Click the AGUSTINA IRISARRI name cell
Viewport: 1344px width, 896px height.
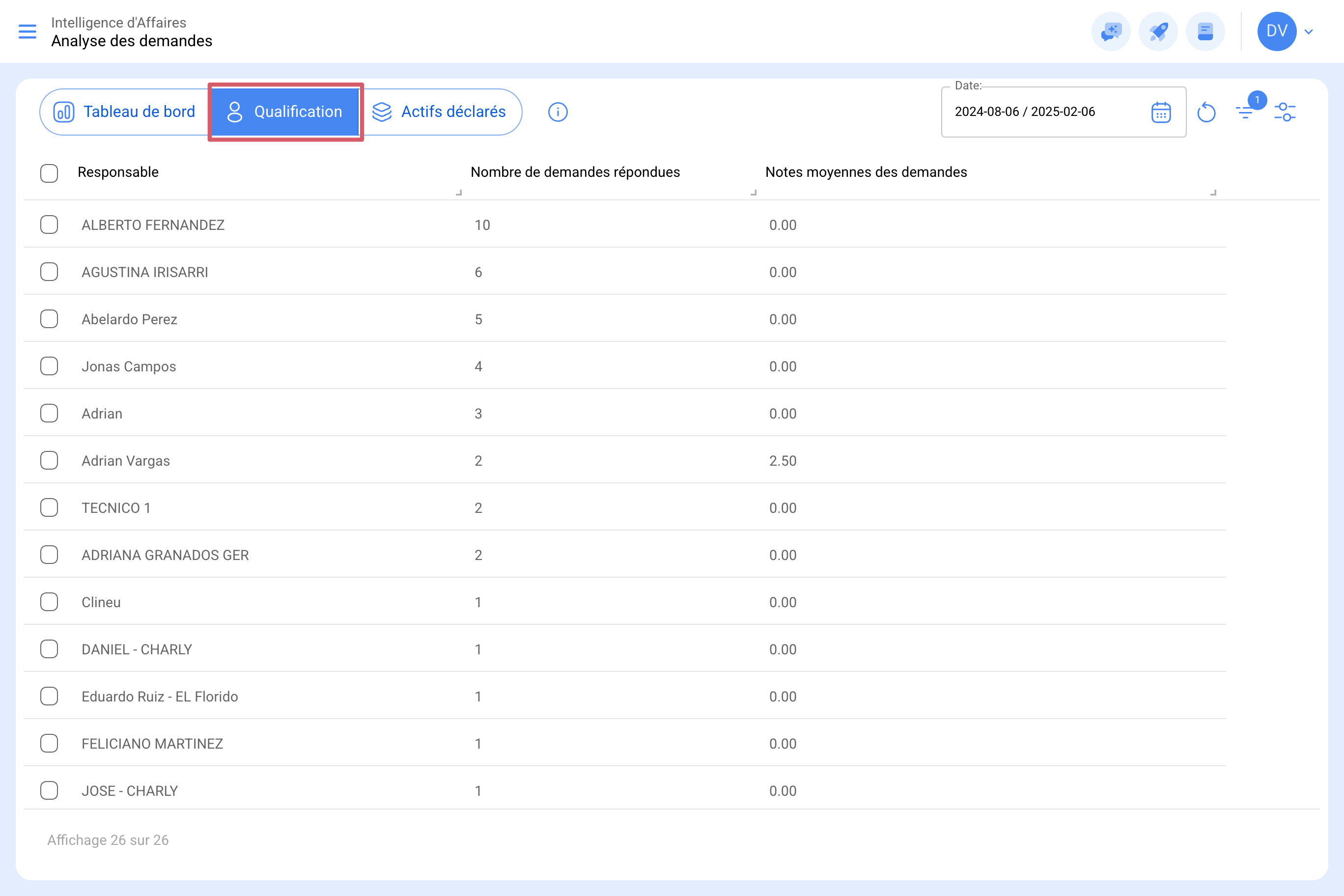coord(144,272)
